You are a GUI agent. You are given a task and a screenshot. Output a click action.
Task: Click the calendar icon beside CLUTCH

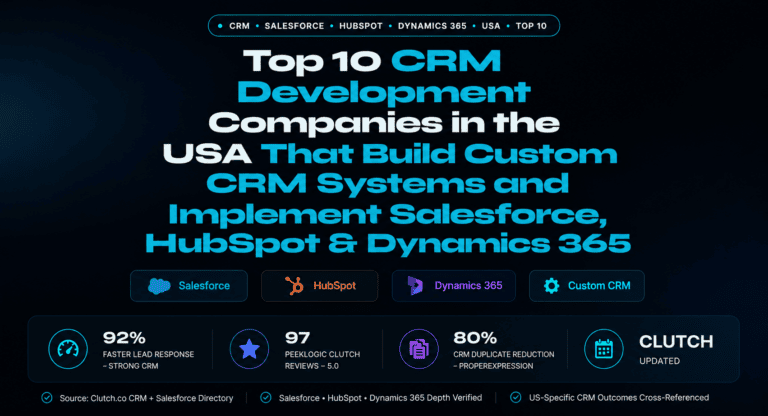(x=604, y=349)
